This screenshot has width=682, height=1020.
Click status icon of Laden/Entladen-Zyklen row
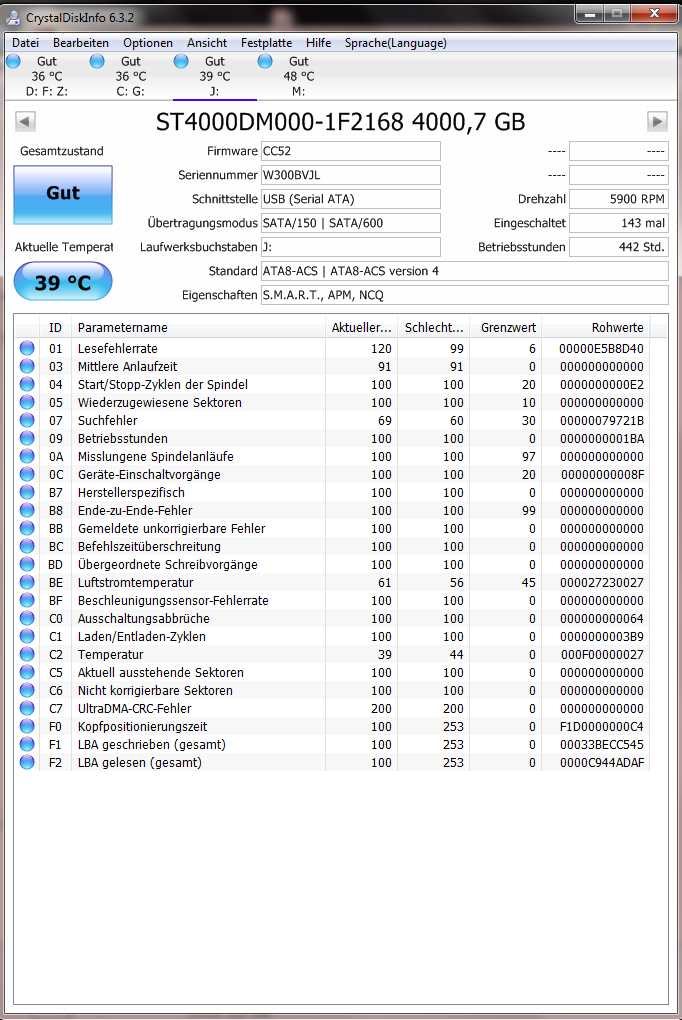[x=27, y=636]
